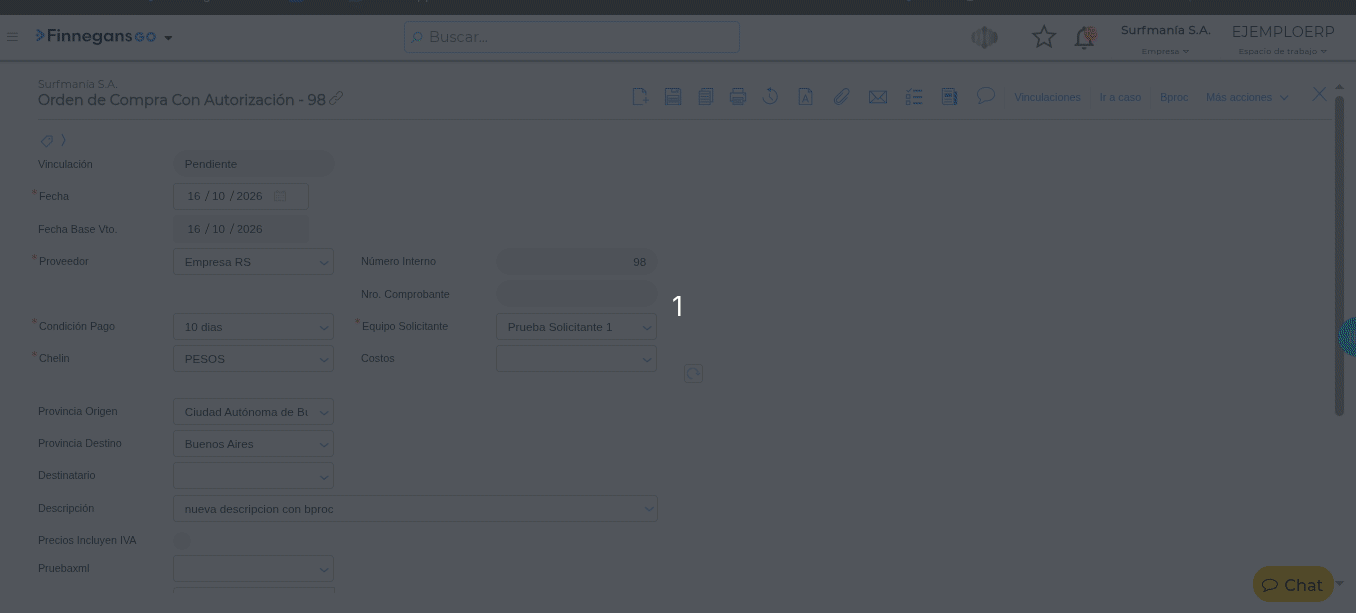Click the tag icon above Vinculación
1356x613 pixels.
[47, 141]
